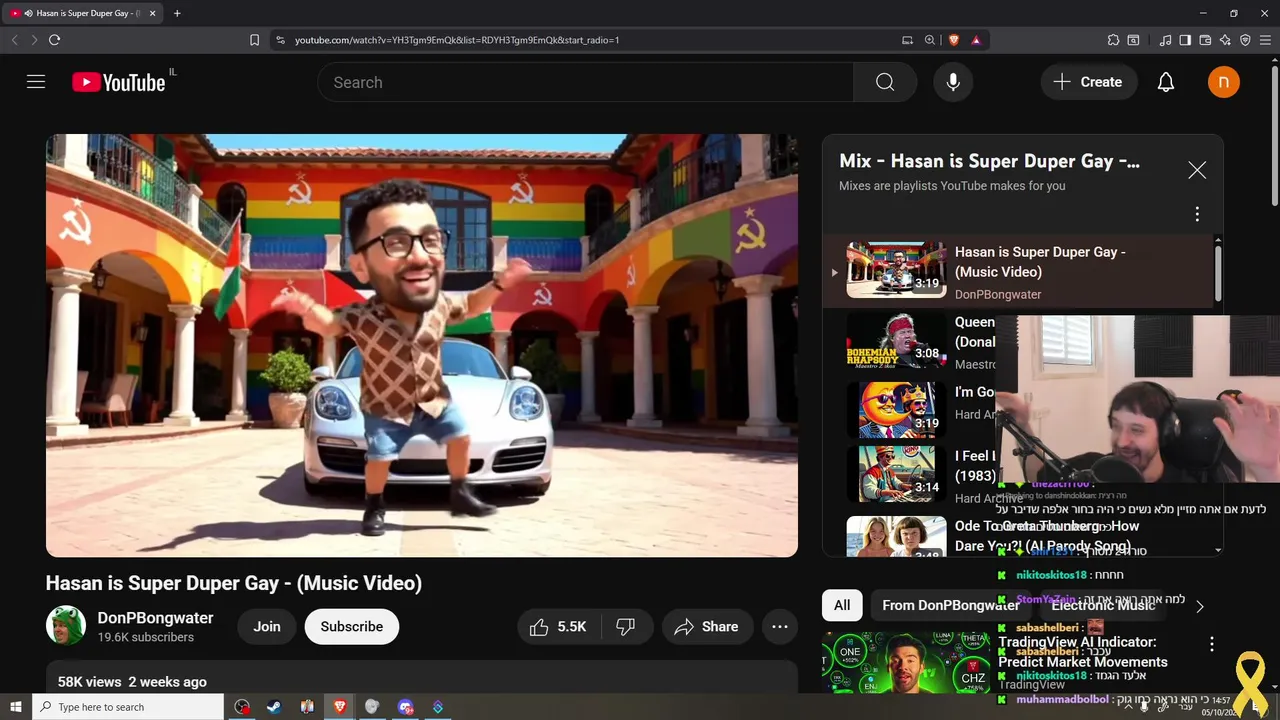The image size is (1280, 720).
Task: Subscribe to DonPBongwater channel
Action: pyautogui.click(x=351, y=626)
